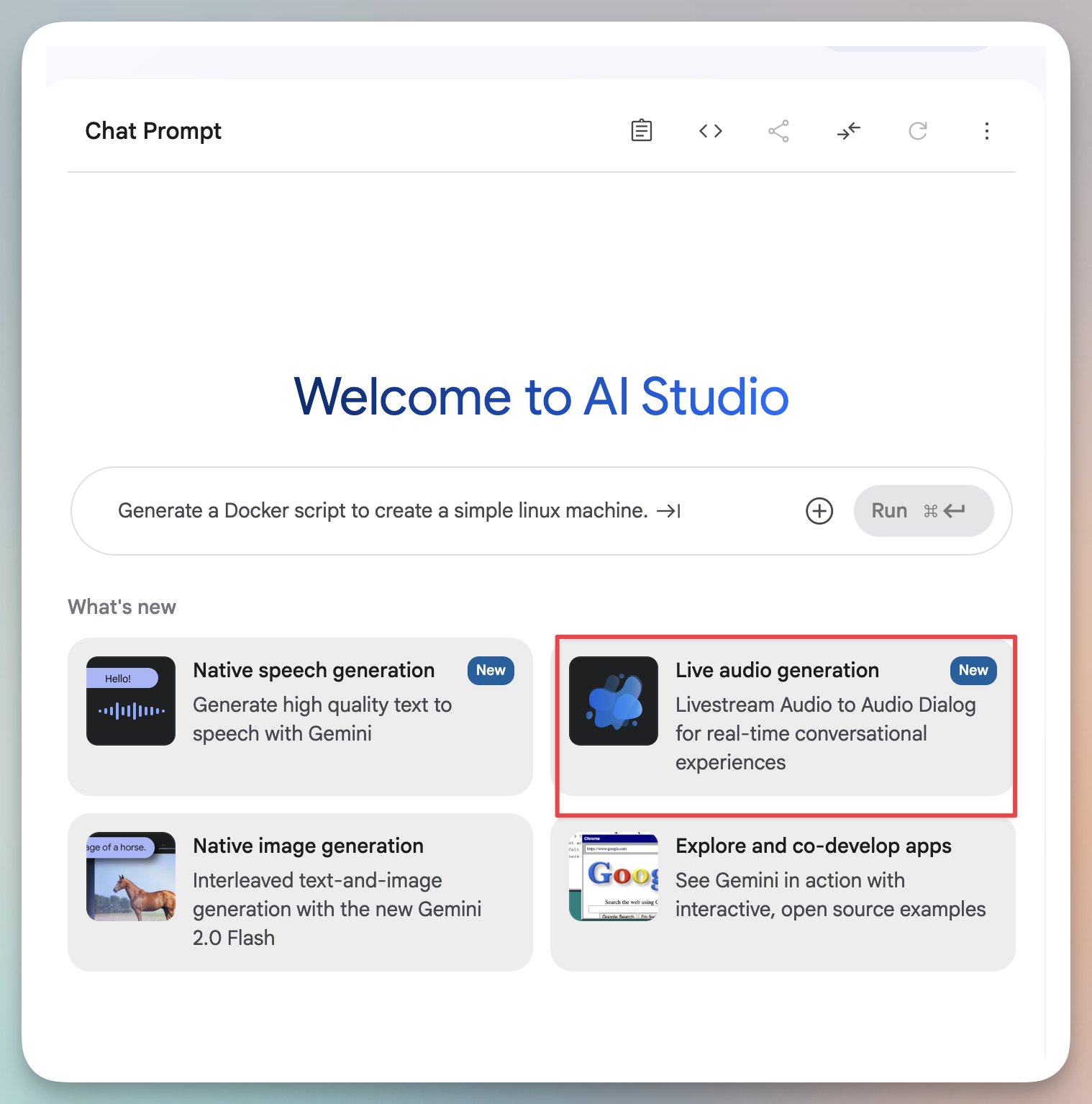
Task: Click the Hello waveform thumbnail
Action: tap(131, 701)
